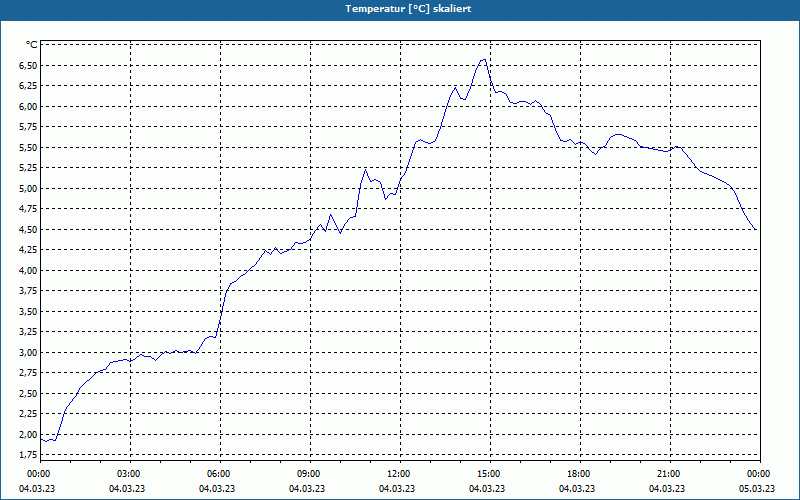Viewport: 800px width, 500px height.
Task: Select the 6,25 y-axis label
Action: (28, 86)
